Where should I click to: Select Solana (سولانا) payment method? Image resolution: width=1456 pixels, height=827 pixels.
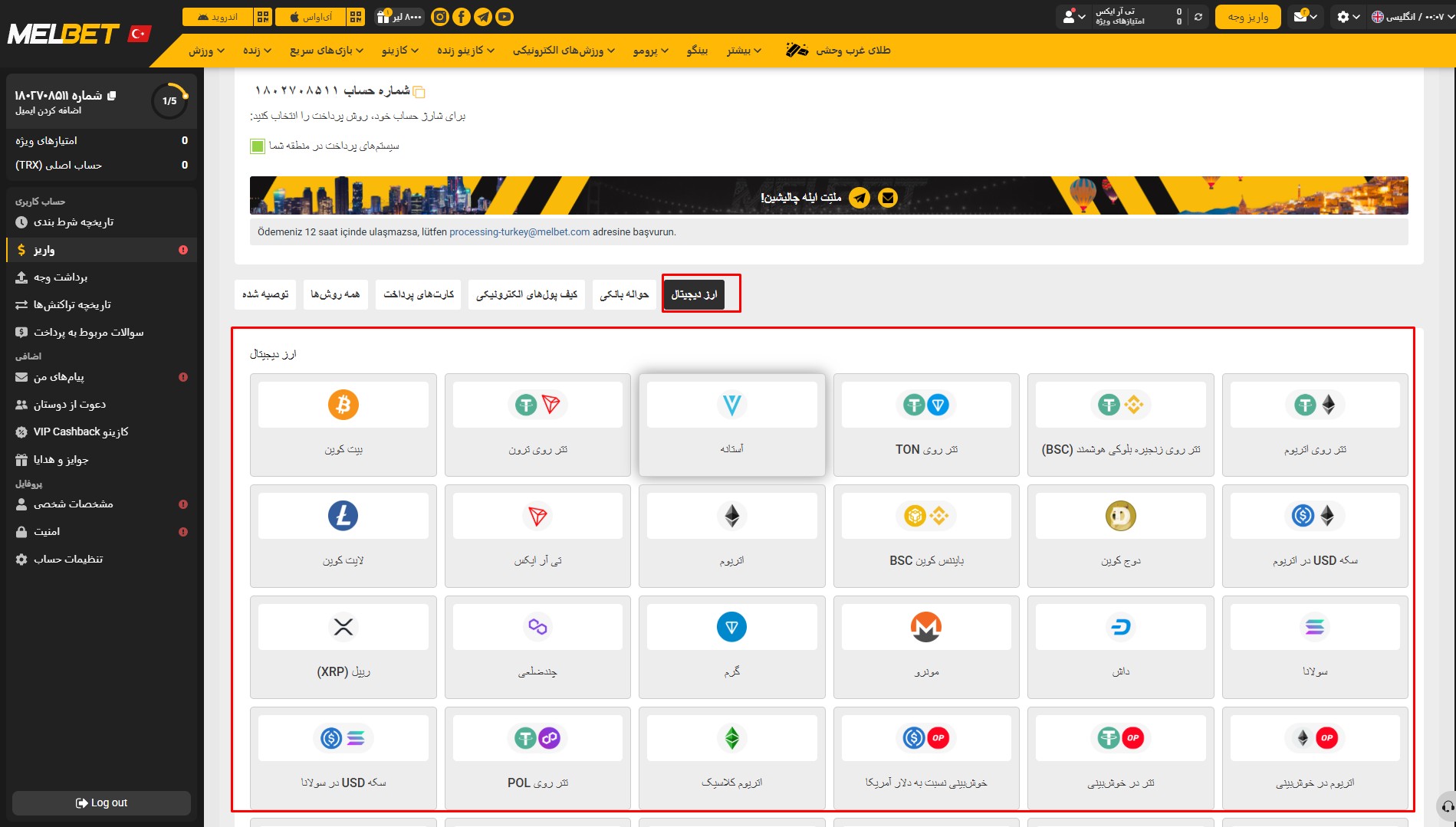tap(1315, 647)
